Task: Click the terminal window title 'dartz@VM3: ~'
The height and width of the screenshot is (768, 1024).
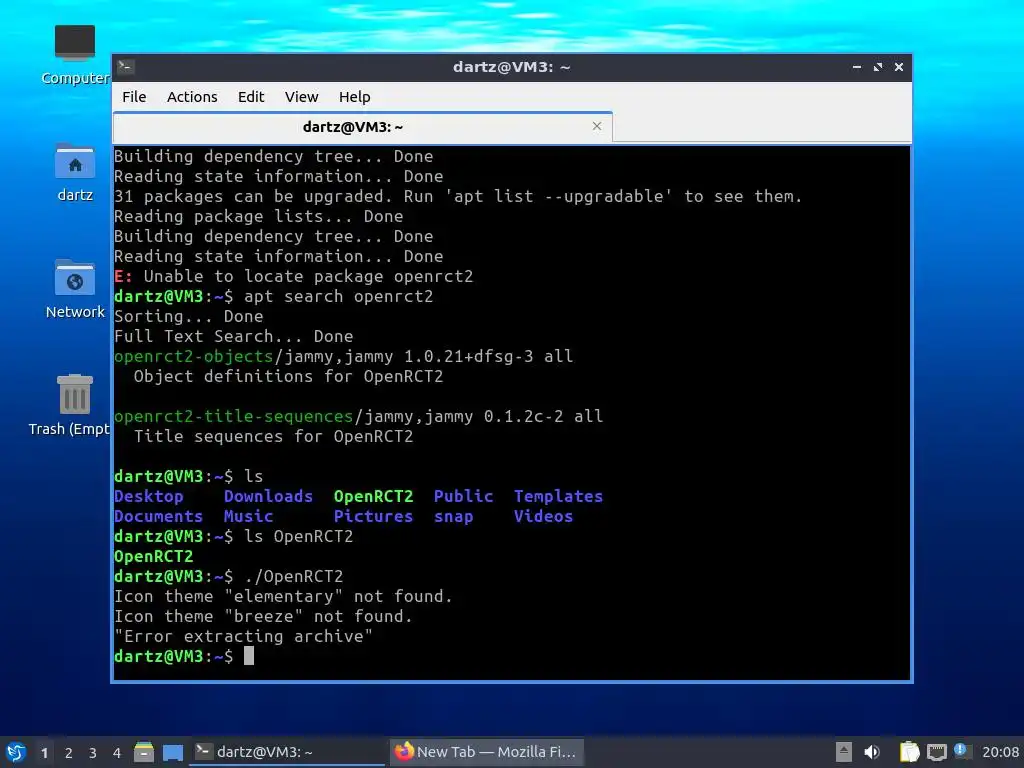Action: (511, 67)
